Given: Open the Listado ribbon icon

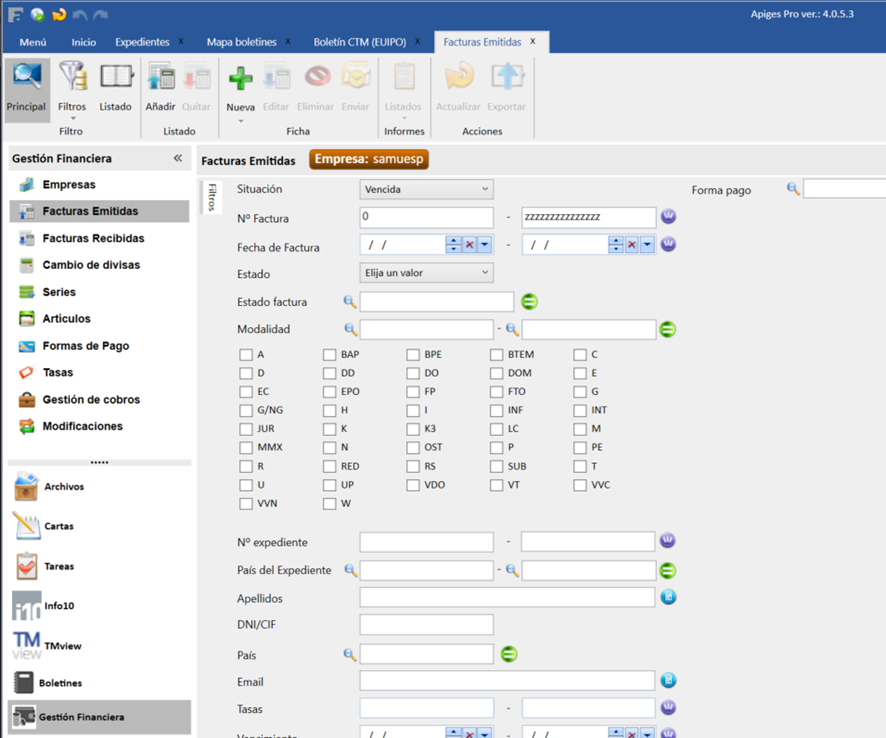Looking at the screenshot, I should coord(115,80).
